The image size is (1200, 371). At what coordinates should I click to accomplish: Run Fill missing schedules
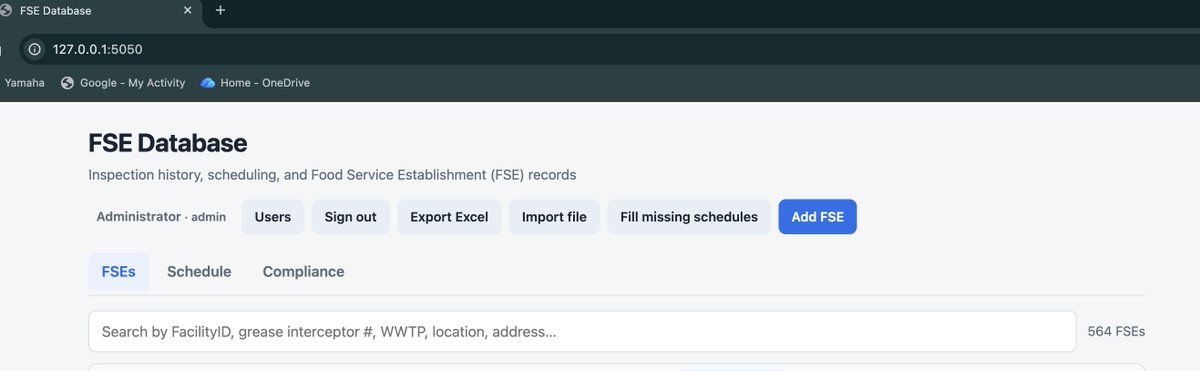point(689,217)
